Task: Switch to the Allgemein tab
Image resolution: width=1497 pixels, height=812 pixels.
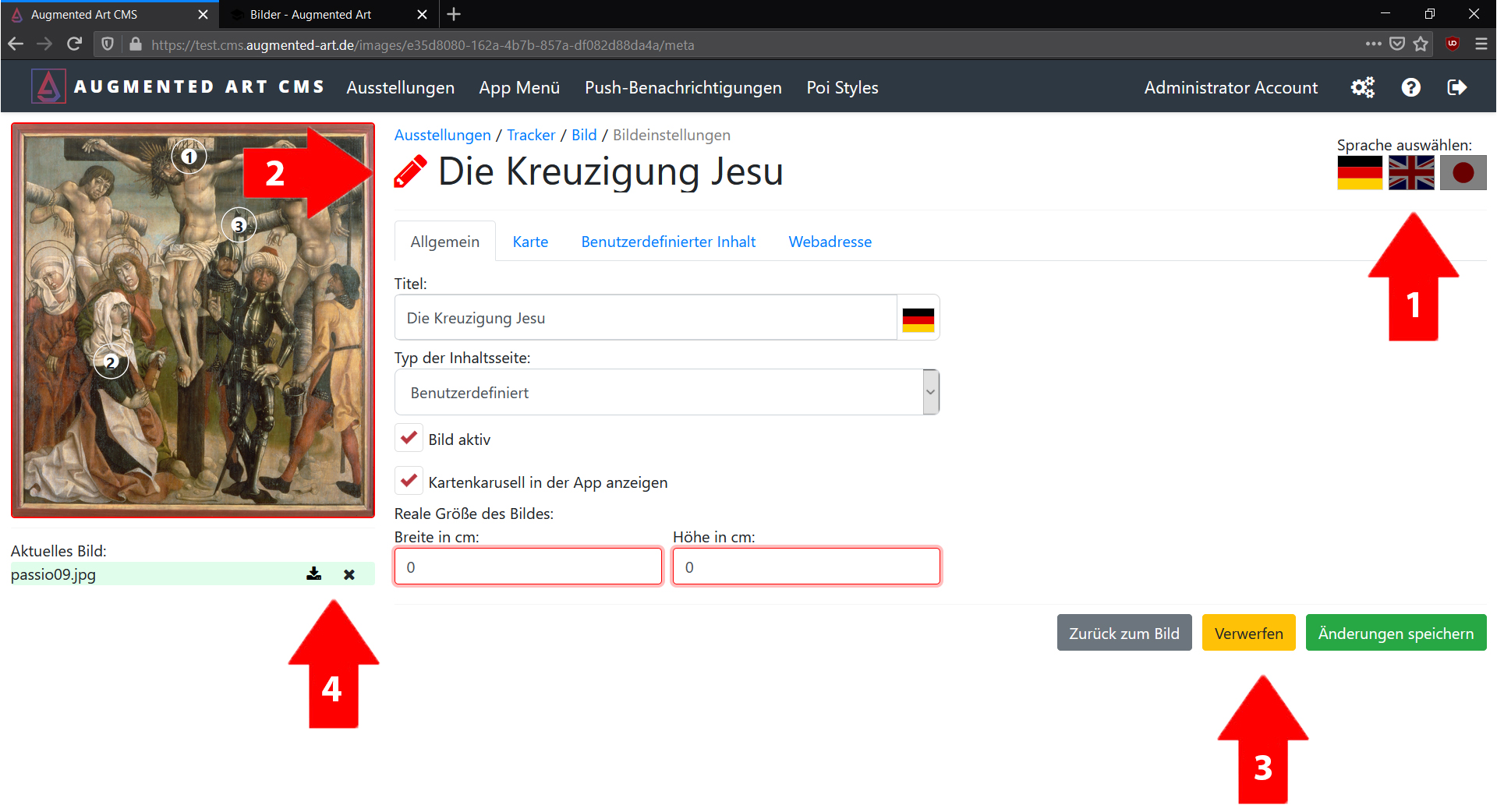Action: click(444, 242)
